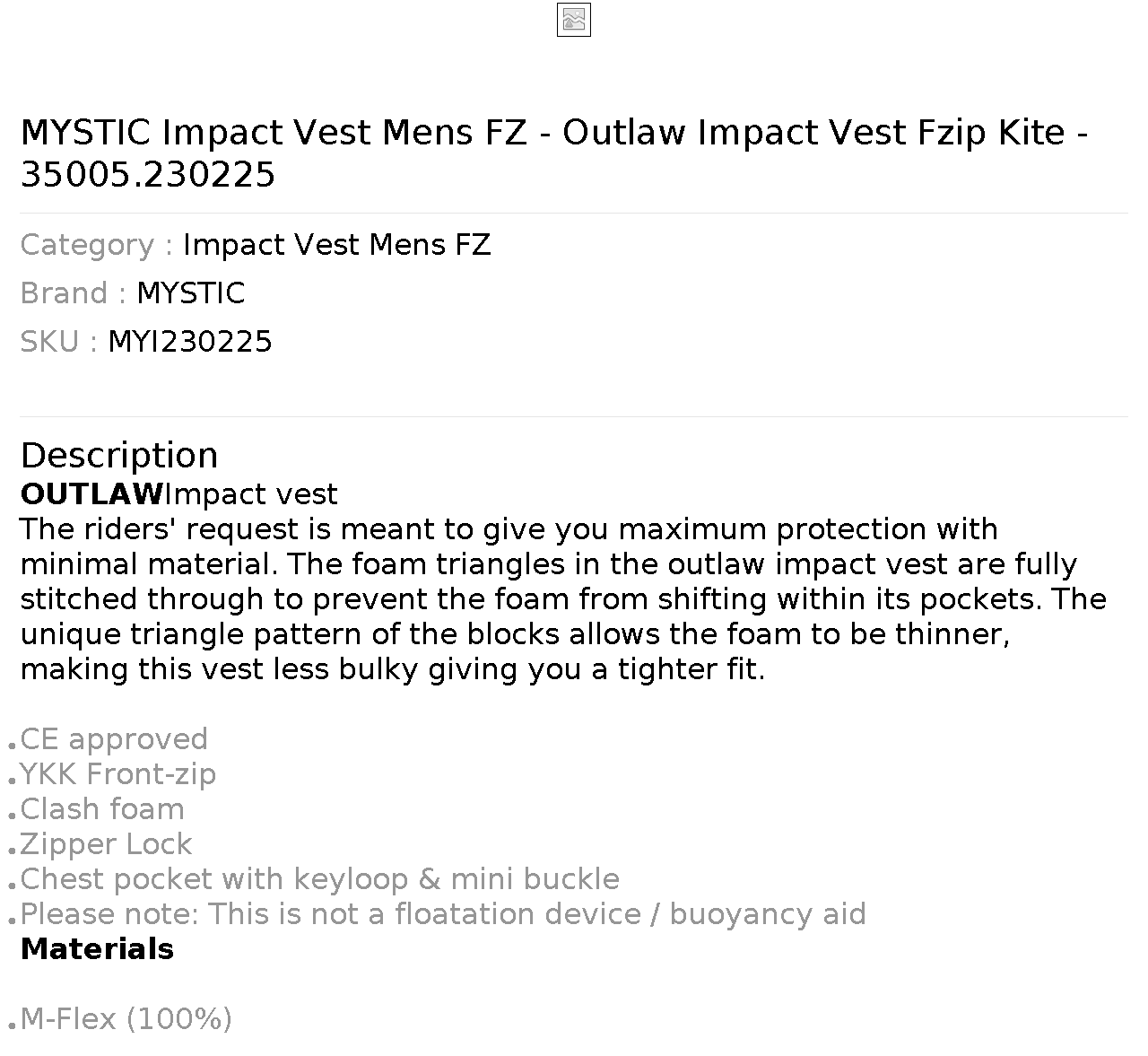Click the floatation device warning note
Viewport: 1148px width, 1056px height.
443,914
